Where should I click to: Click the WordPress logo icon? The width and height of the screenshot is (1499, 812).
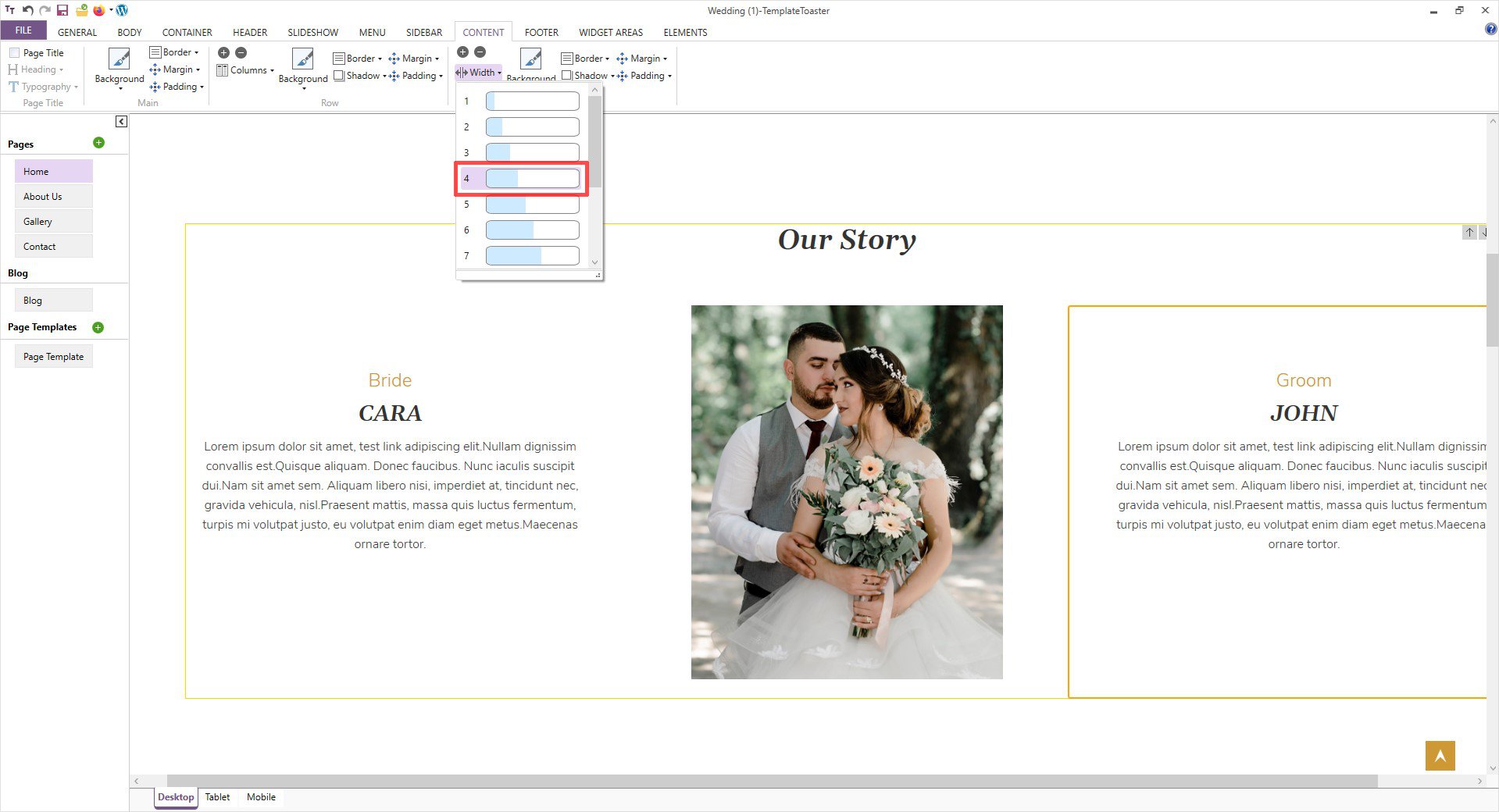click(x=122, y=10)
